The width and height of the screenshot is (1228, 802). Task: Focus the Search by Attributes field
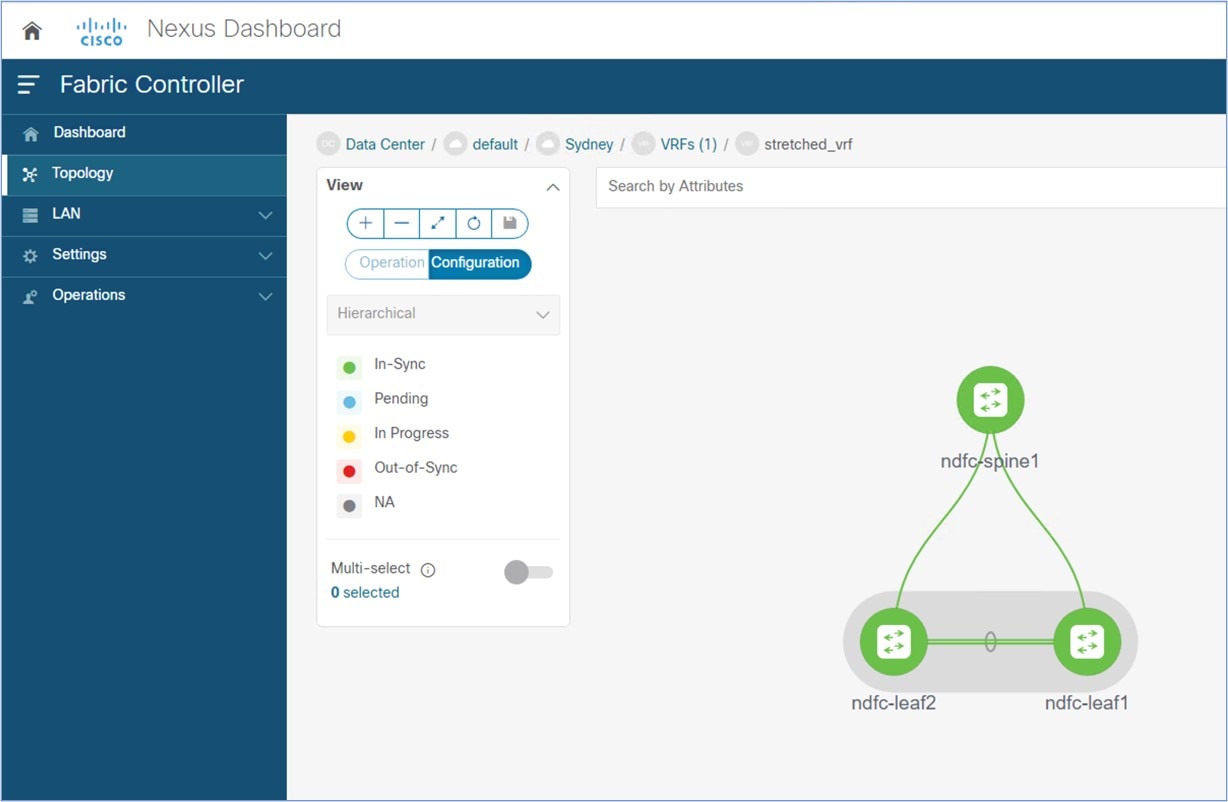pyautogui.click(x=911, y=187)
